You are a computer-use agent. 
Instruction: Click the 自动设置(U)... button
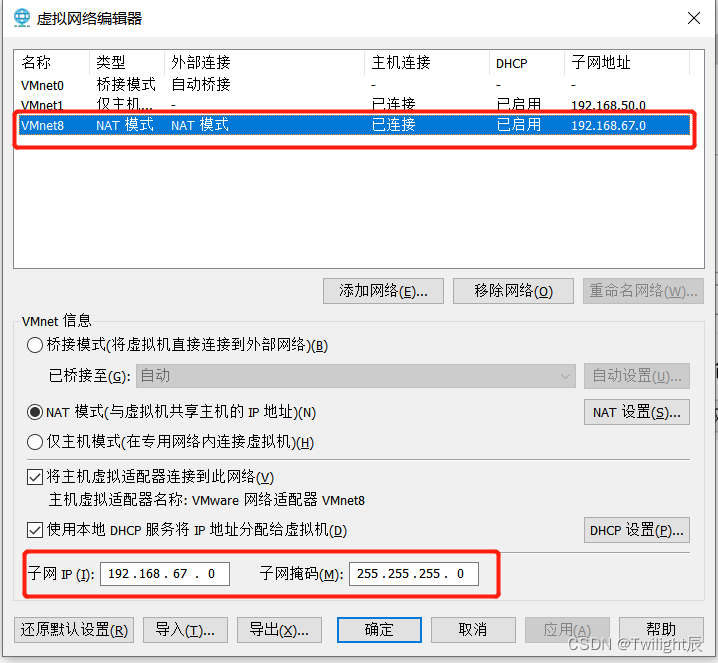coord(636,376)
